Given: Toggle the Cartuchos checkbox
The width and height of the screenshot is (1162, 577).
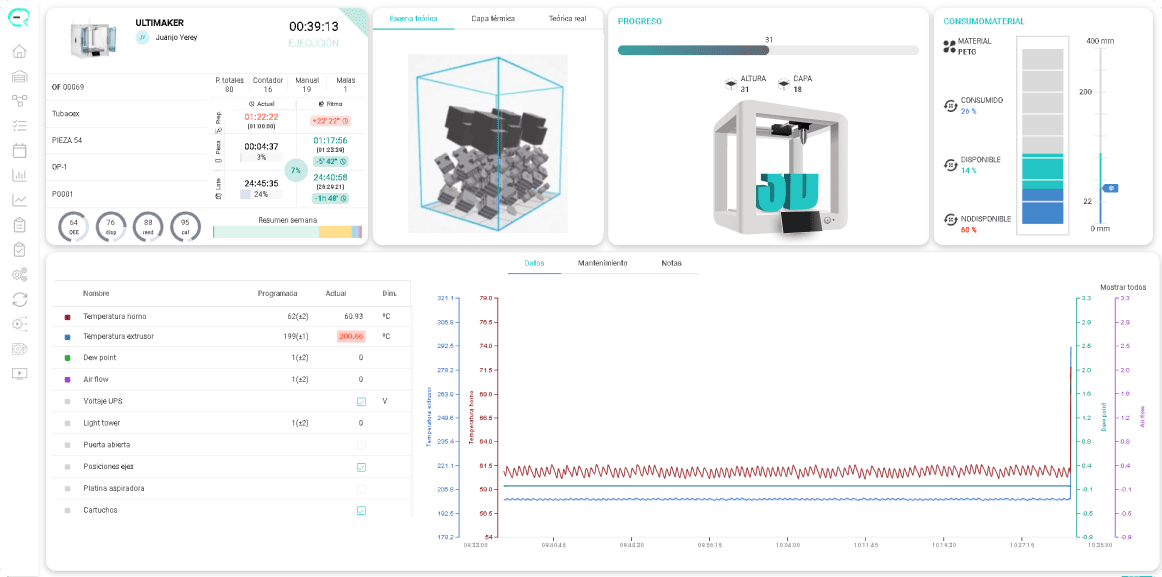Looking at the screenshot, I should pyautogui.click(x=361, y=510).
